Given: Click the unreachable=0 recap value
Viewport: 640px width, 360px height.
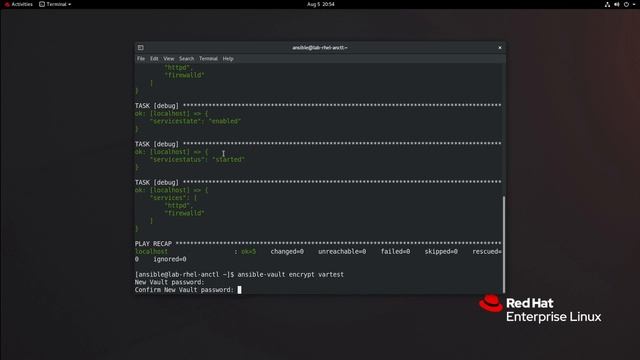Looking at the screenshot, I should click(x=342, y=251).
